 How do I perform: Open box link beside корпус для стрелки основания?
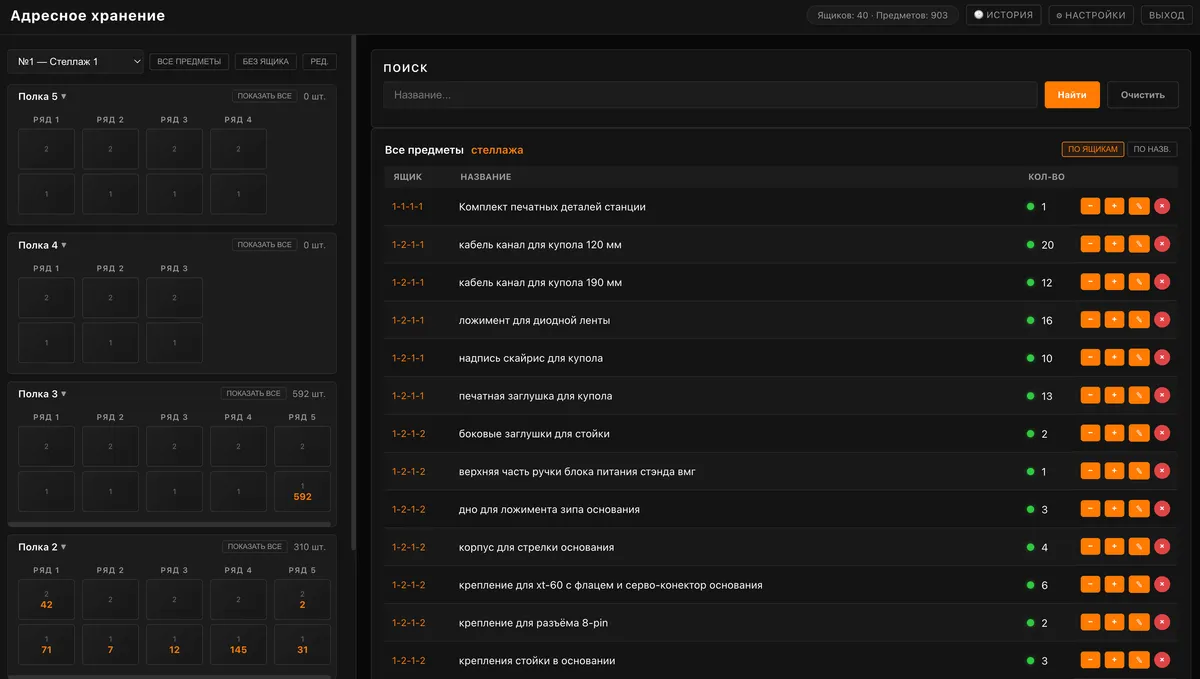click(x=408, y=547)
